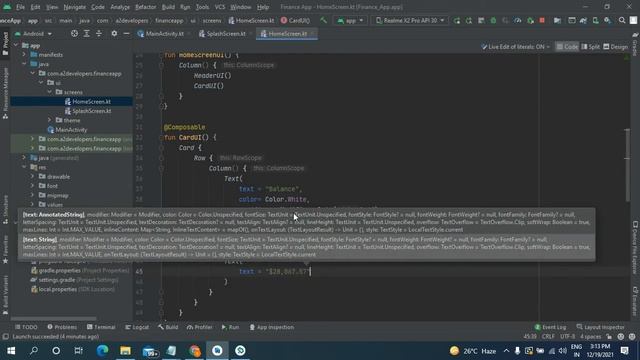Open the Android project view dropdown
The height and width of the screenshot is (360, 640).
click(x=33, y=34)
